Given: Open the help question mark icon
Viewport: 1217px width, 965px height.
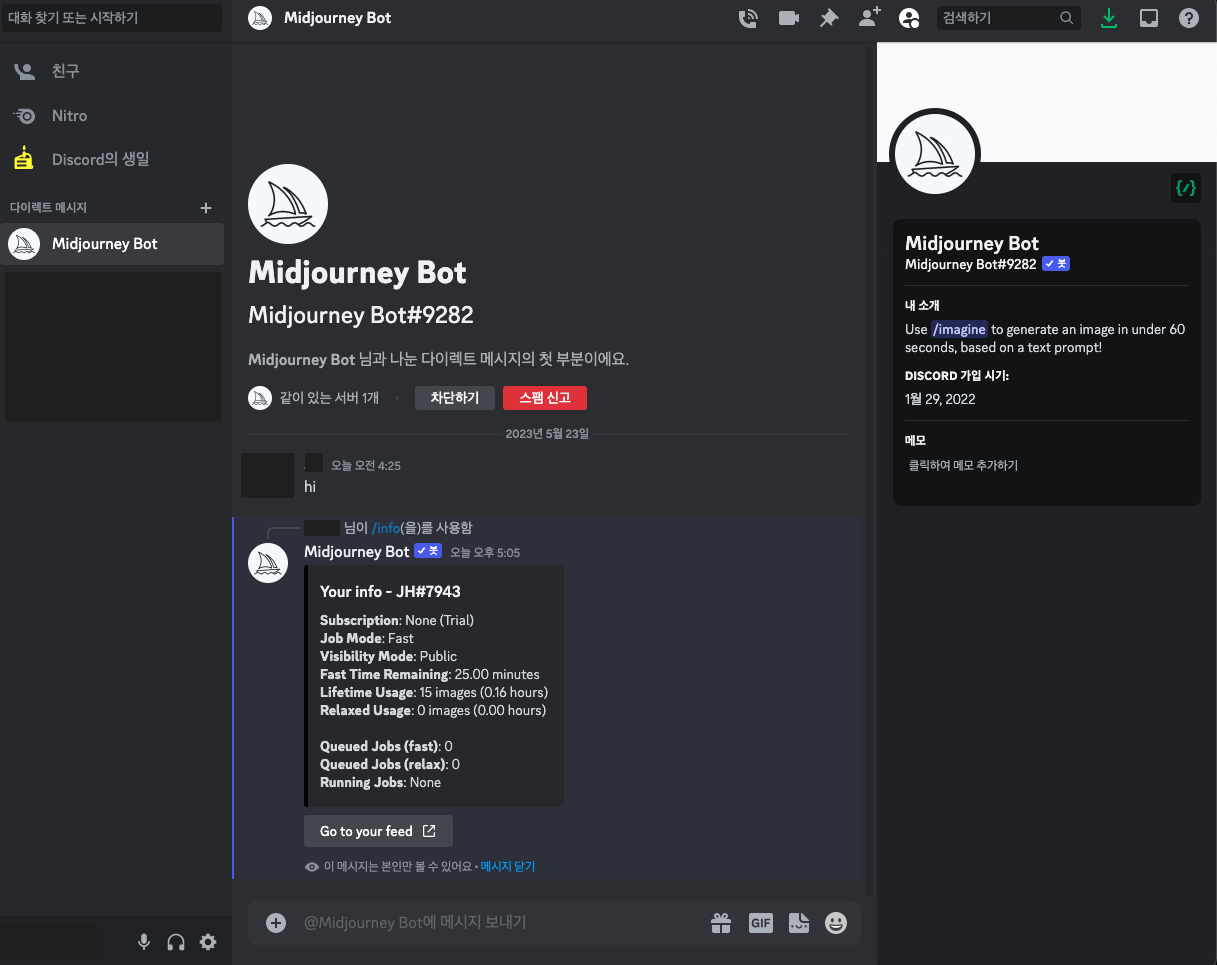Looking at the screenshot, I should tap(1189, 18).
